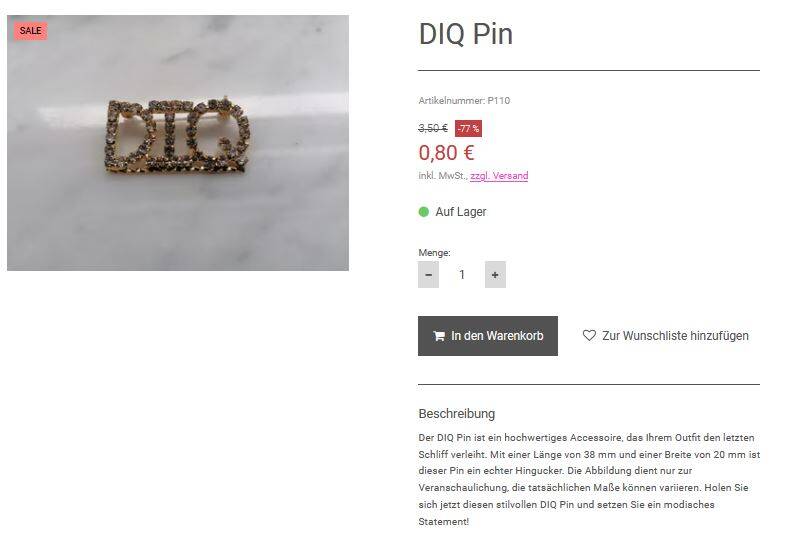Click the heart wishlist icon

[x=589, y=335]
